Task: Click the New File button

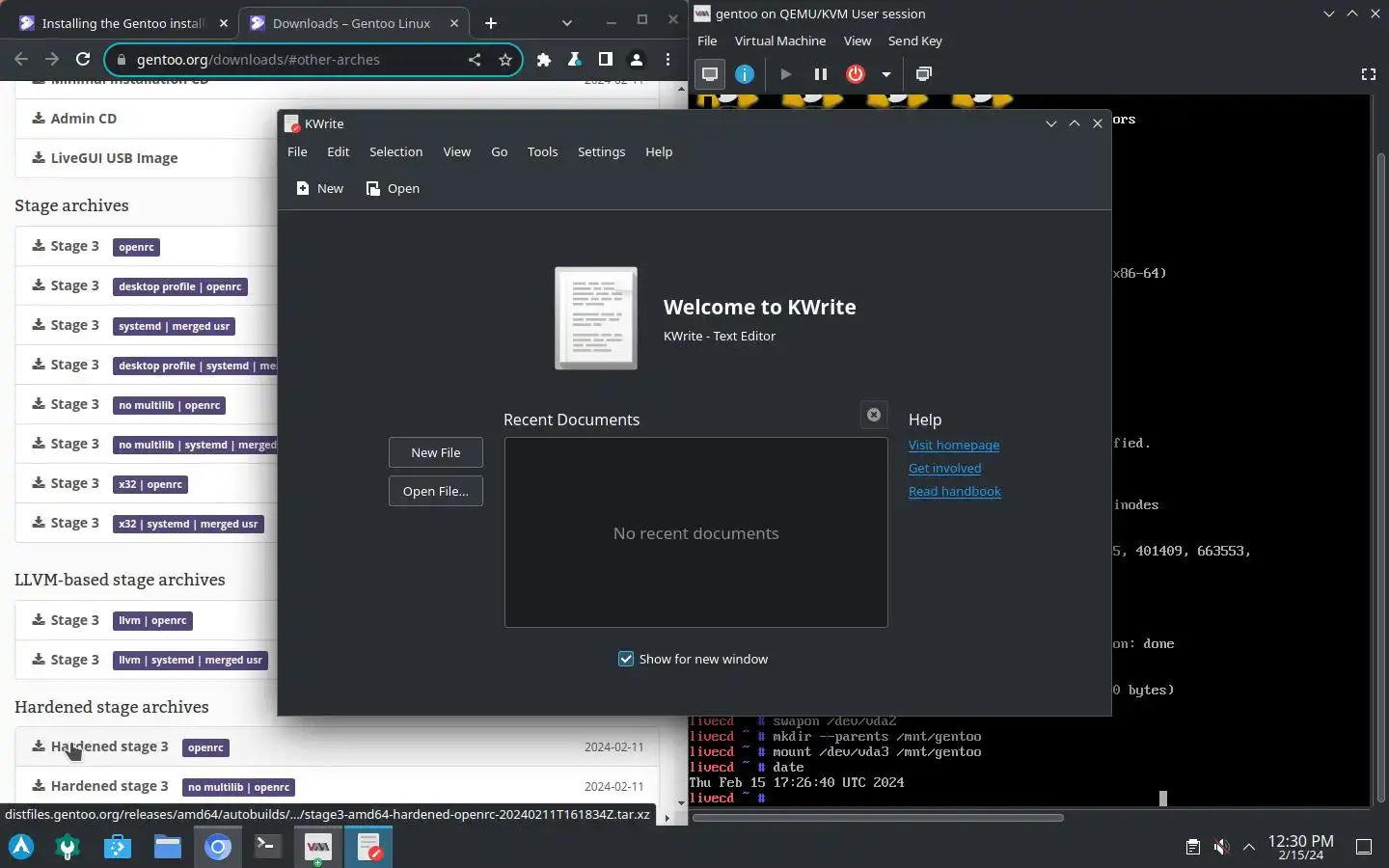Action: (x=436, y=452)
